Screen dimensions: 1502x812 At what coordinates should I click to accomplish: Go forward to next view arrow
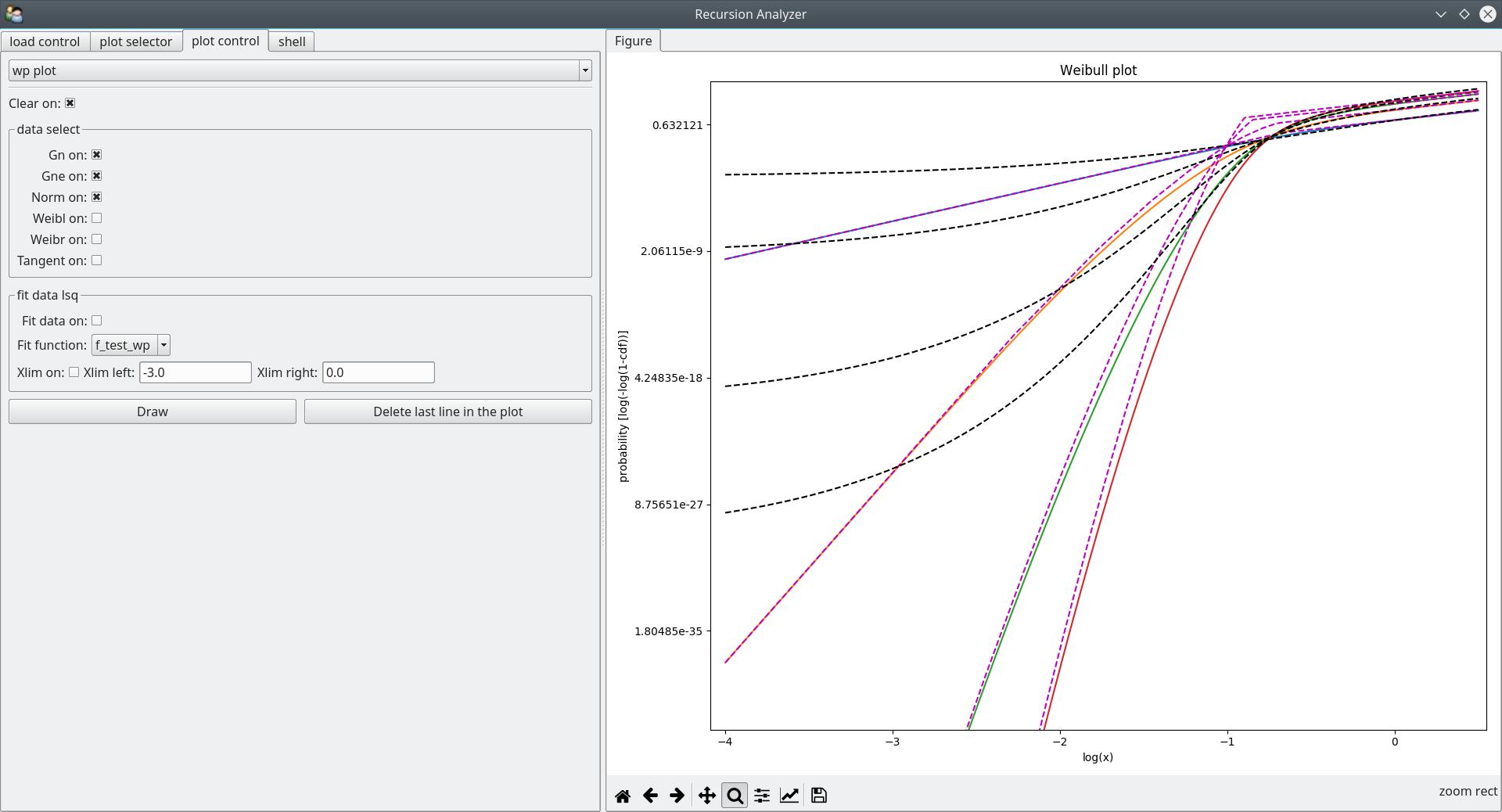(677, 796)
